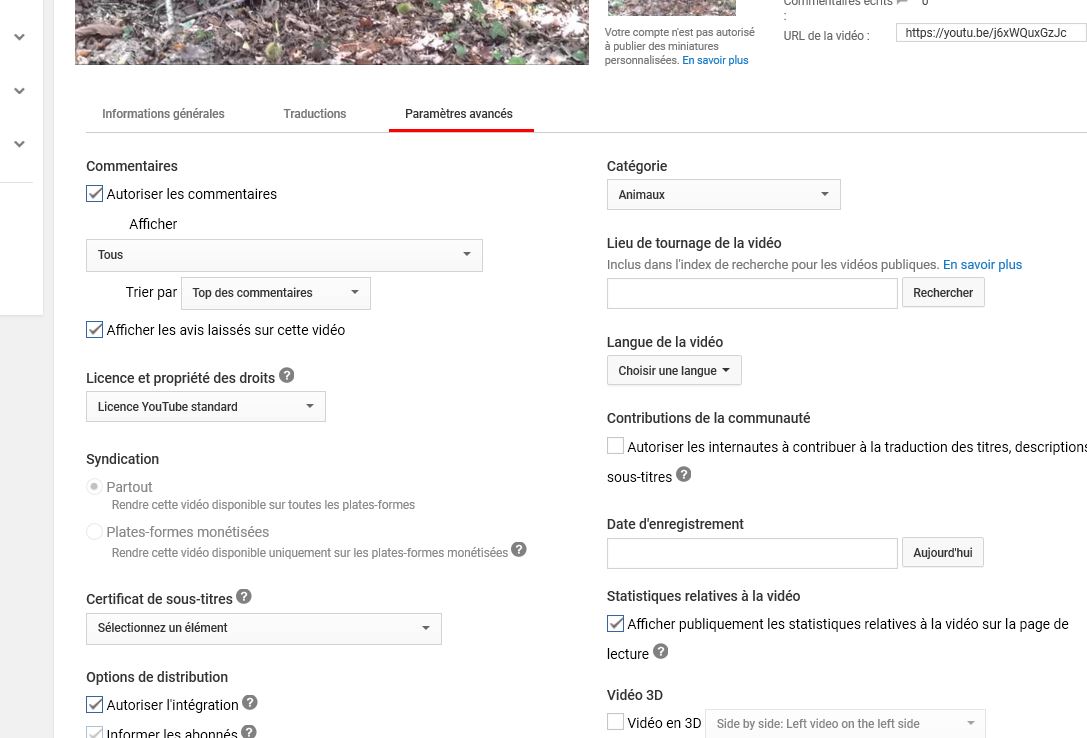Click help icon next to Informer les abonnés
Viewport: 1087px width, 738px height.
pos(249,732)
